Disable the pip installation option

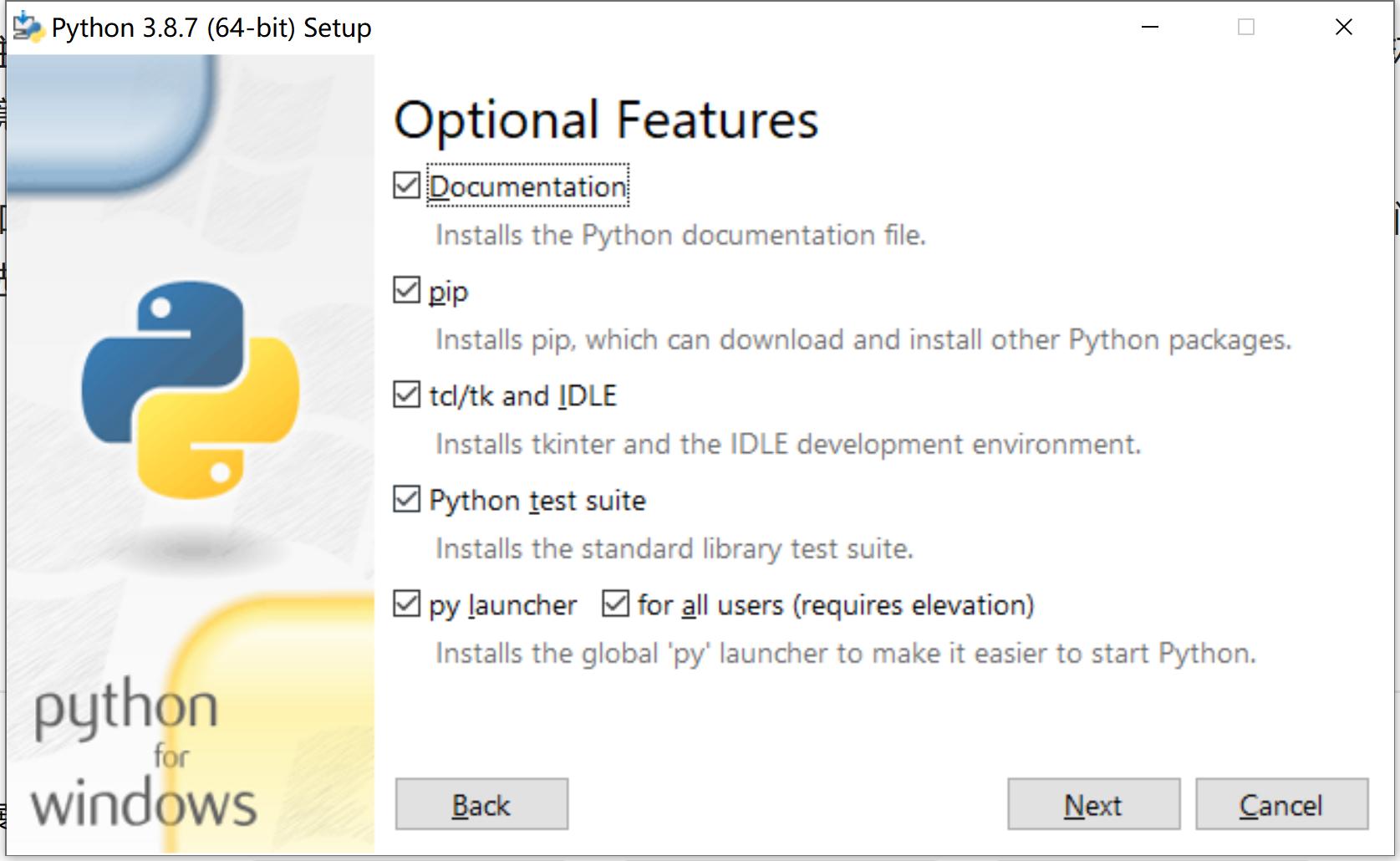click(x=406, y=290)
